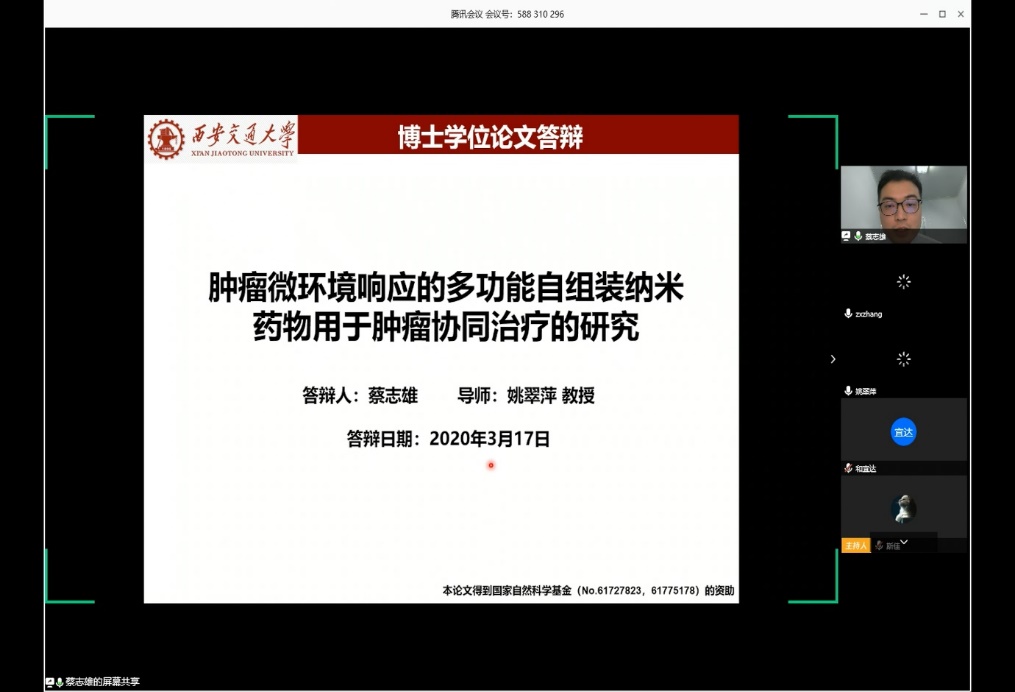Click the screen-share icon in bottom-left status bar
The height and width of the screenshot is (692, 1015).
(x=49, y=682)
